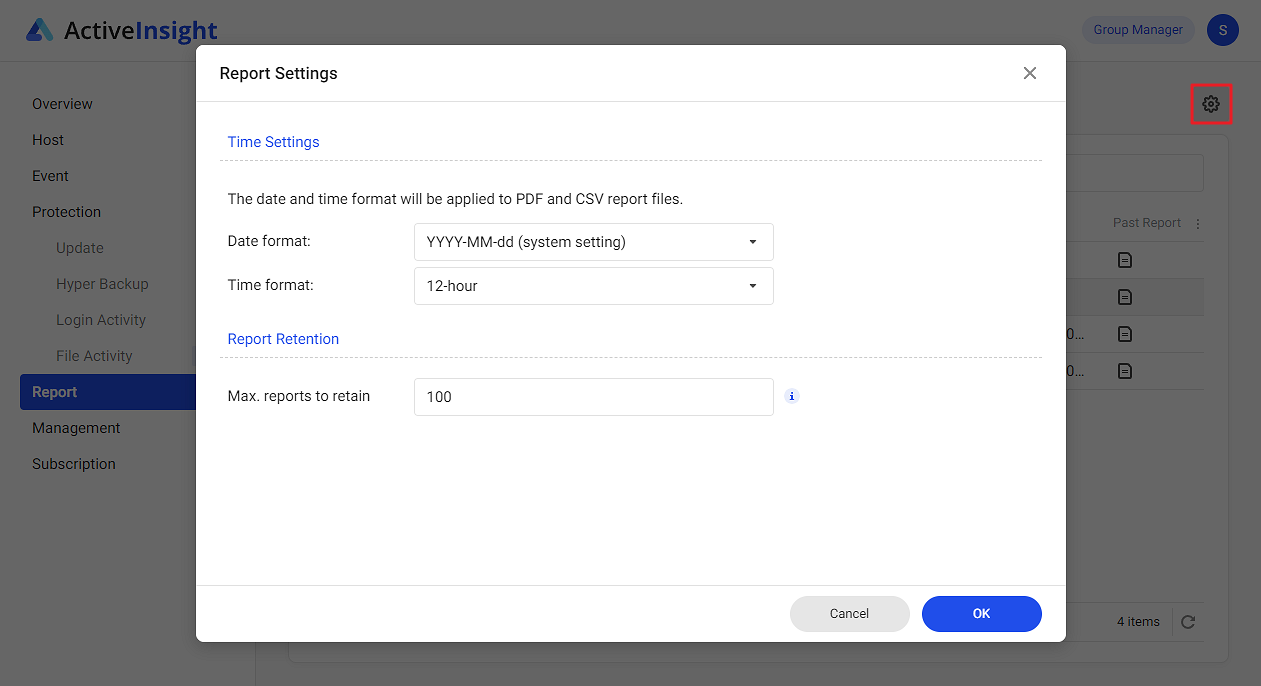Navigate to the Overview section
The width and height of the screenshot is (1261, 686).
point(62,103)
